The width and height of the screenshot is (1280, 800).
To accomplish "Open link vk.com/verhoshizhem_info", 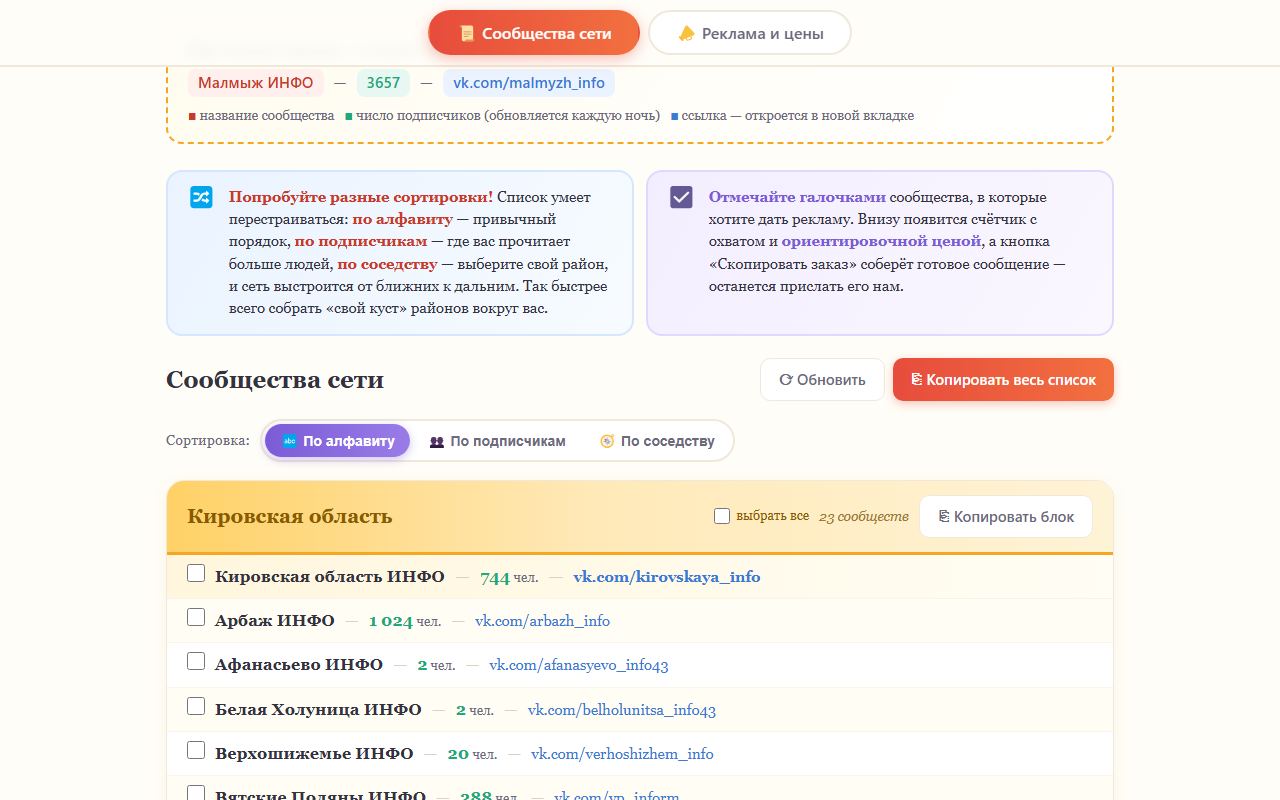I will click(x=622, y=754).
